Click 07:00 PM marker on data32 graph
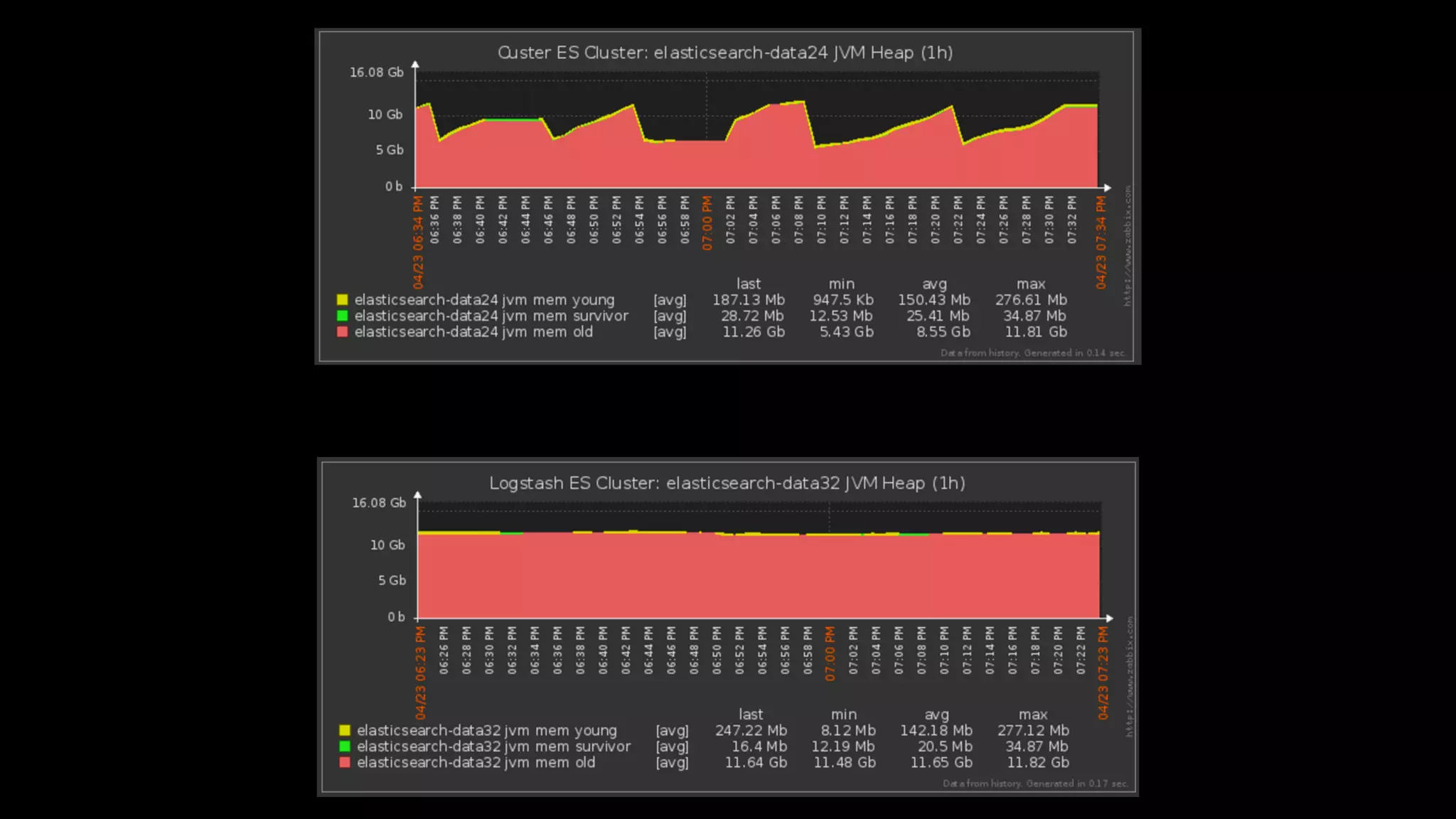 coord(830,653)
